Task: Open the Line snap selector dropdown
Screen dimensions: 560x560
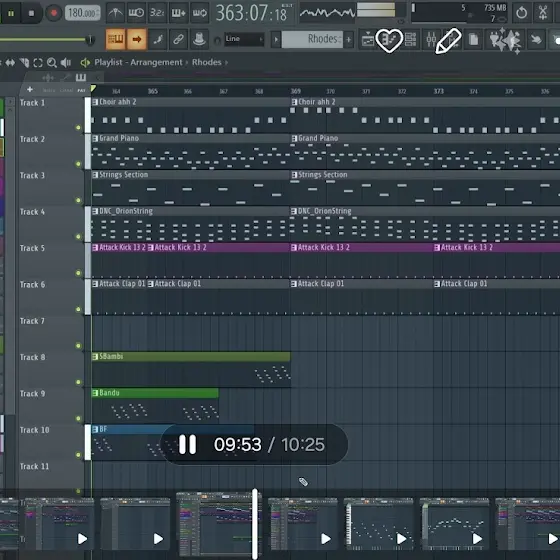Action: [x=244, y=39]
